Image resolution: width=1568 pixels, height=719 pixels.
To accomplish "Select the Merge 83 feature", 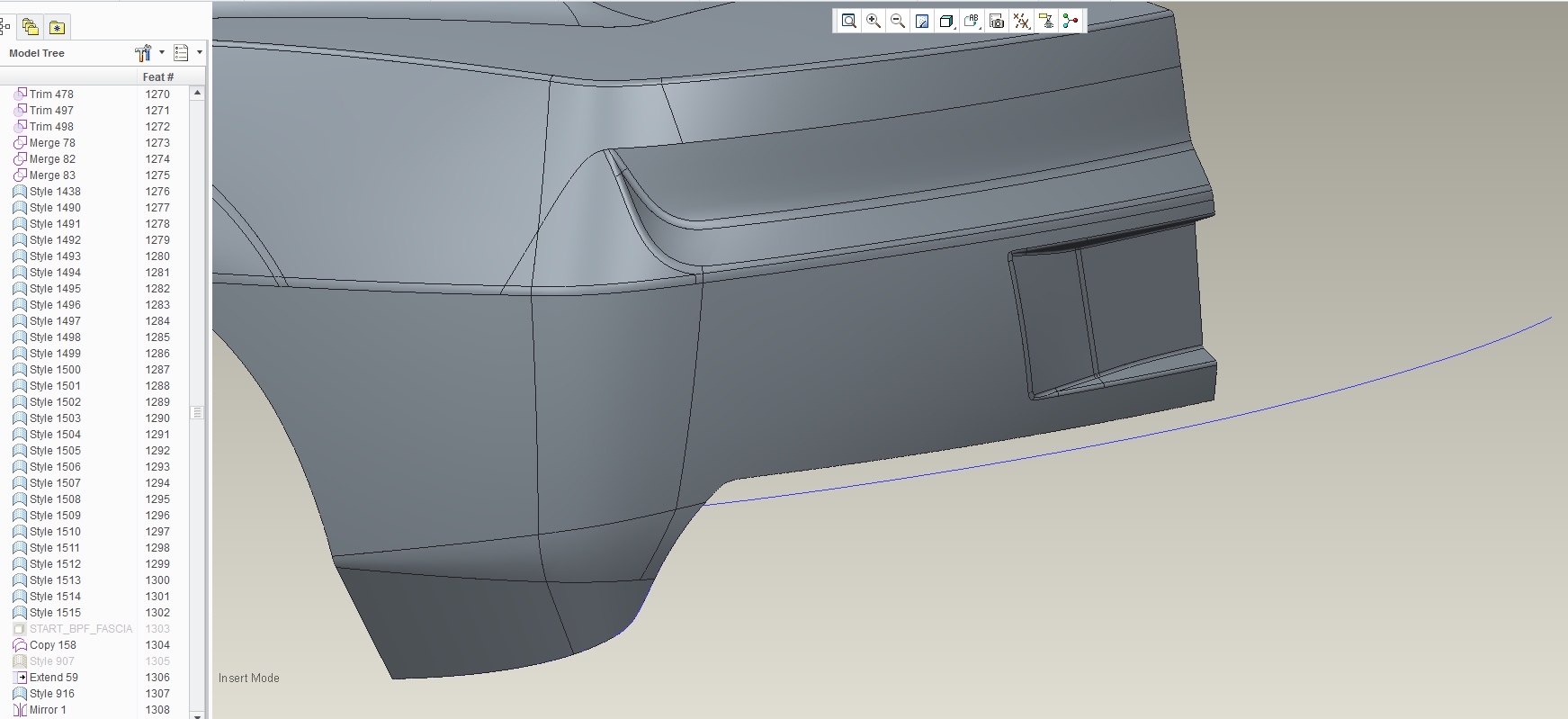I will click(x=52, y=175).
